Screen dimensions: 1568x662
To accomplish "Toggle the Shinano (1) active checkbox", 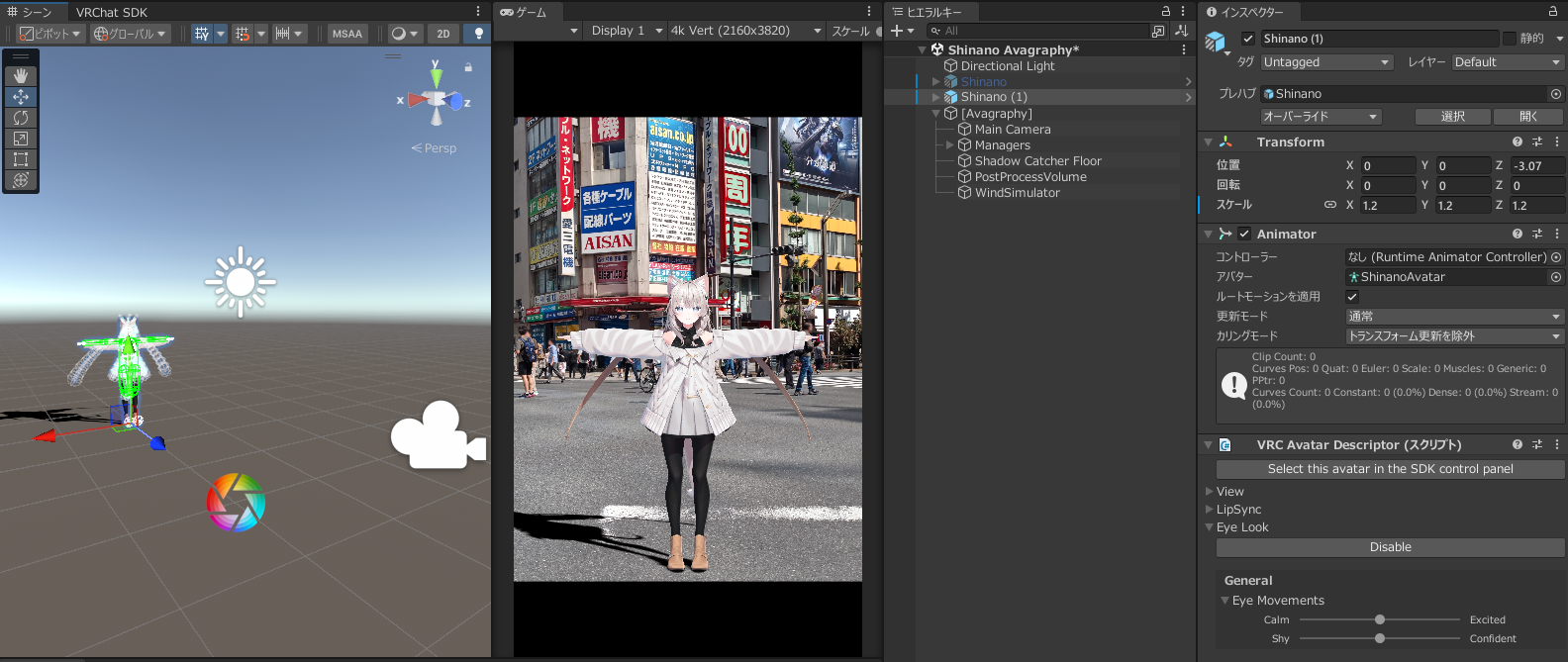I will (x=1248, y=39).
